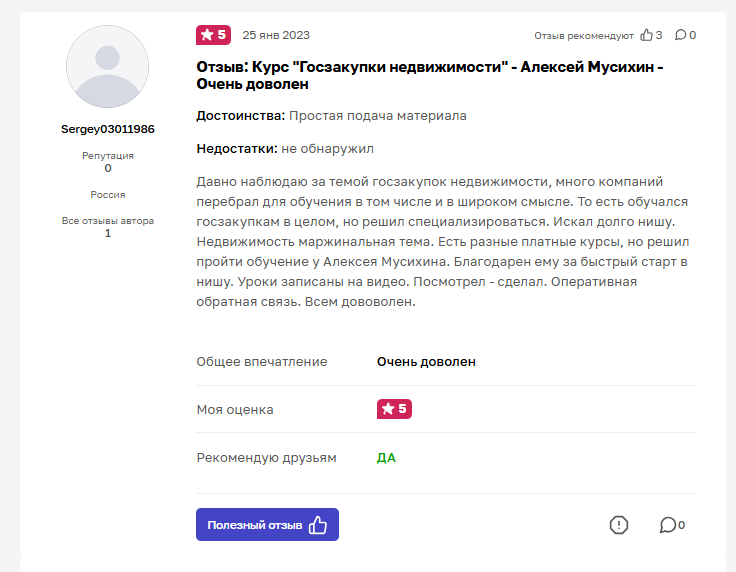Click the main review text paragraph
Viewport: 736px width, 572px height.
click(x=443, y=242)
